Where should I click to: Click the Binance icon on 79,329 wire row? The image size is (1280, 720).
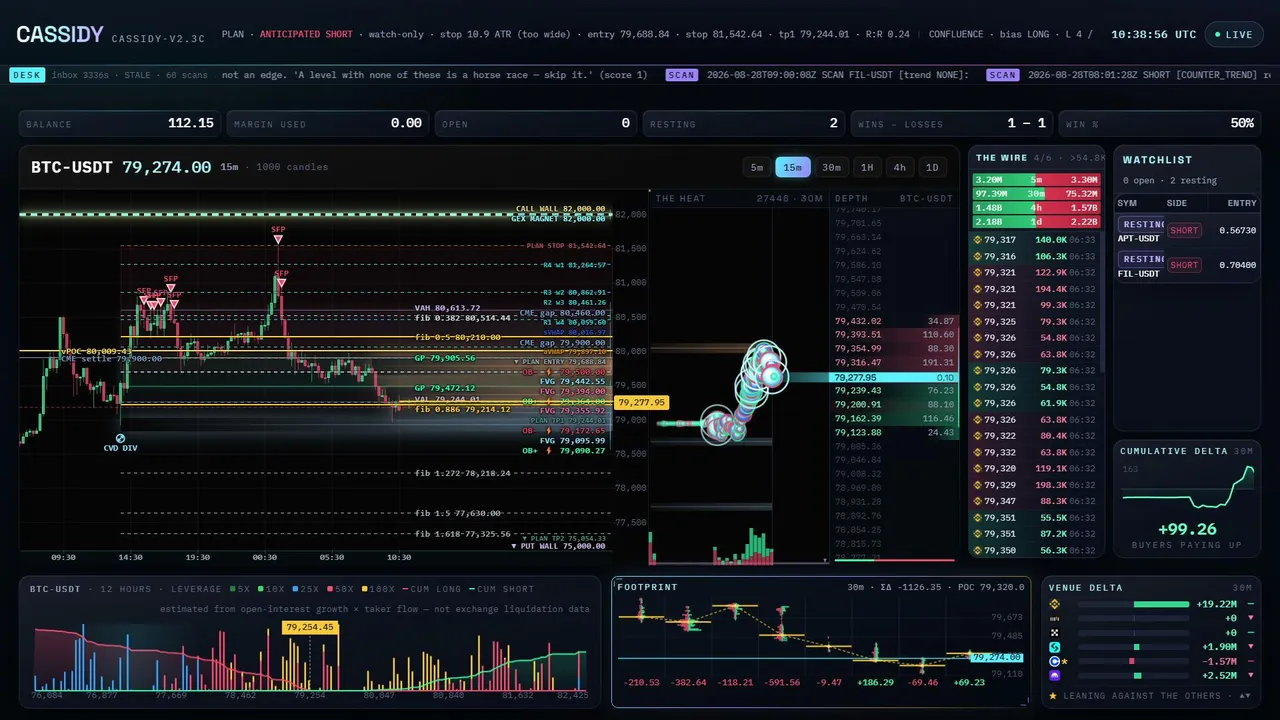[x=978, y=485]
